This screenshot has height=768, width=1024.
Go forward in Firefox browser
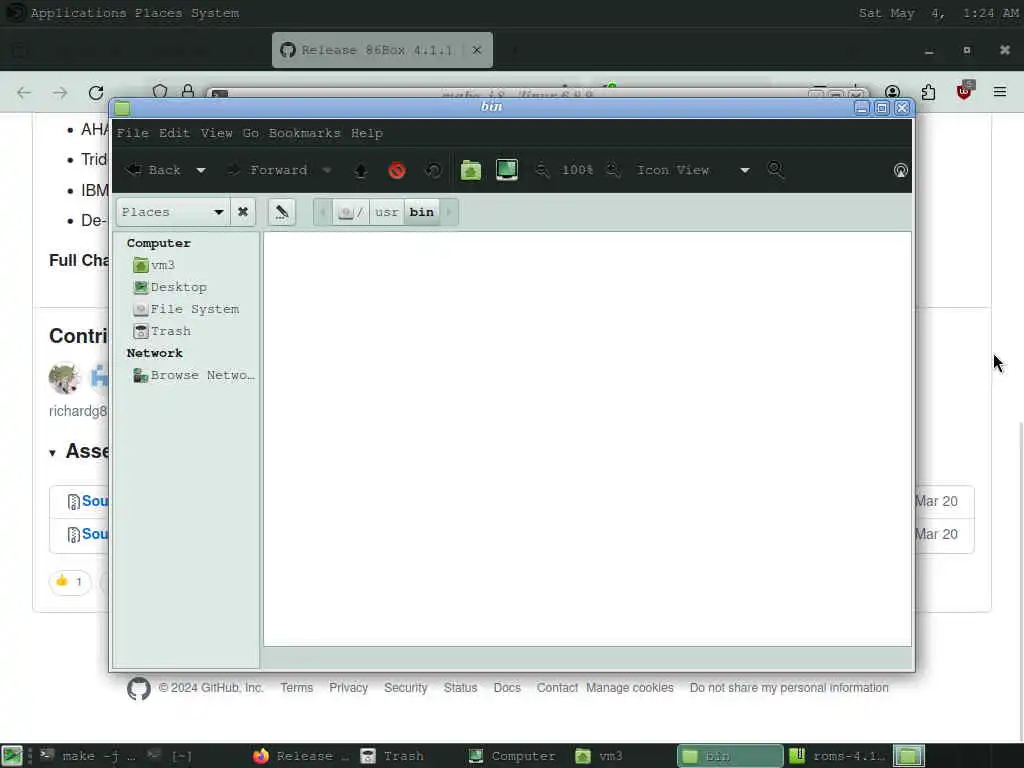point(60,93)
